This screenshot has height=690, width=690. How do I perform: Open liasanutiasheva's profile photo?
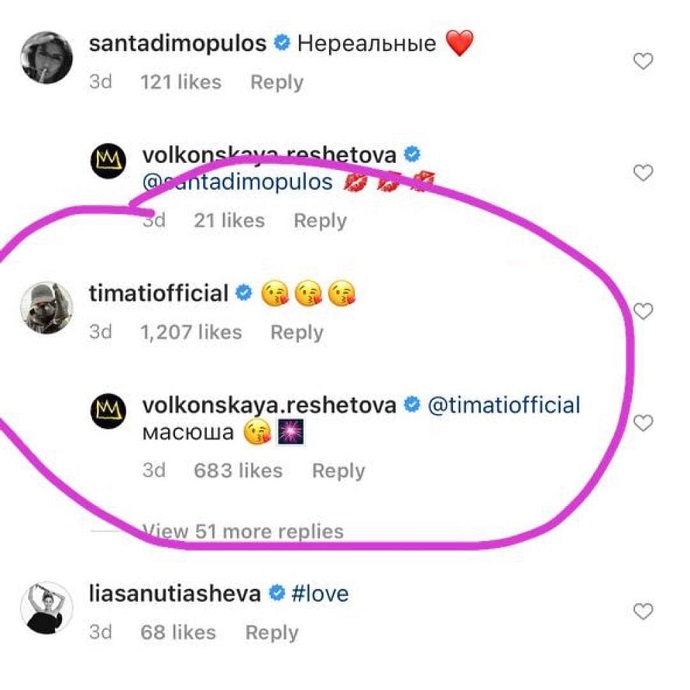click(45, 607)
